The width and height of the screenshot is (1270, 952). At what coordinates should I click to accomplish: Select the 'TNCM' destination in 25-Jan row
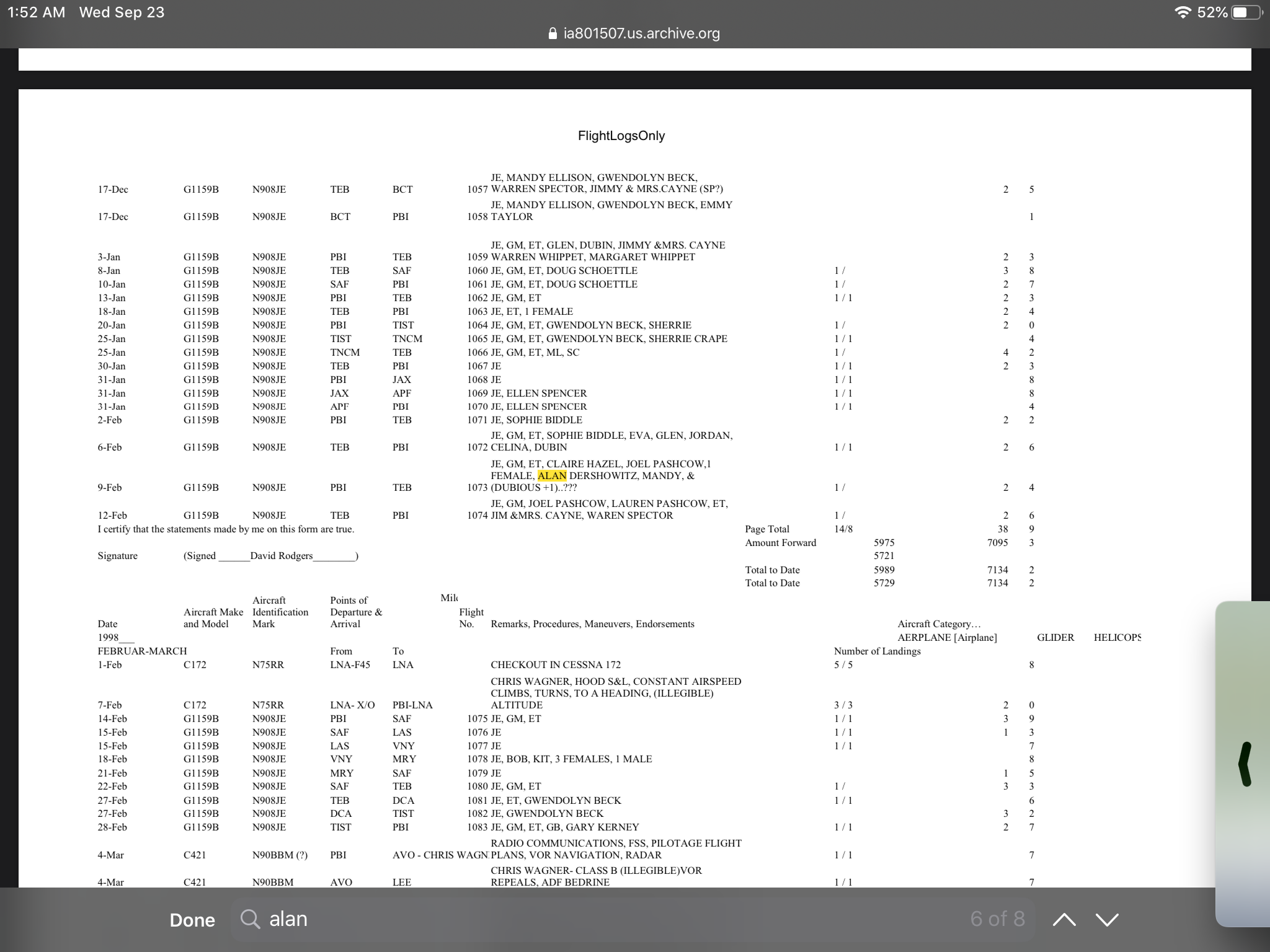(407, 339)
